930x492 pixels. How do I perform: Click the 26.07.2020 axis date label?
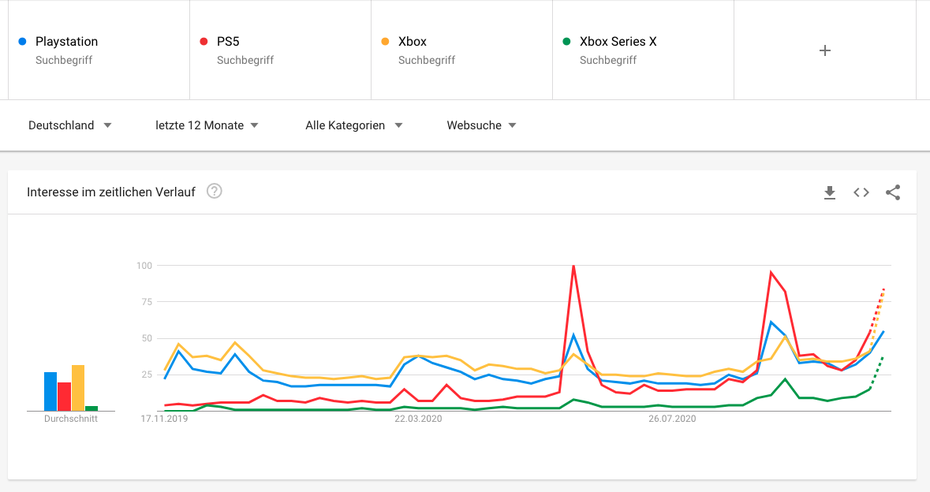672,418
